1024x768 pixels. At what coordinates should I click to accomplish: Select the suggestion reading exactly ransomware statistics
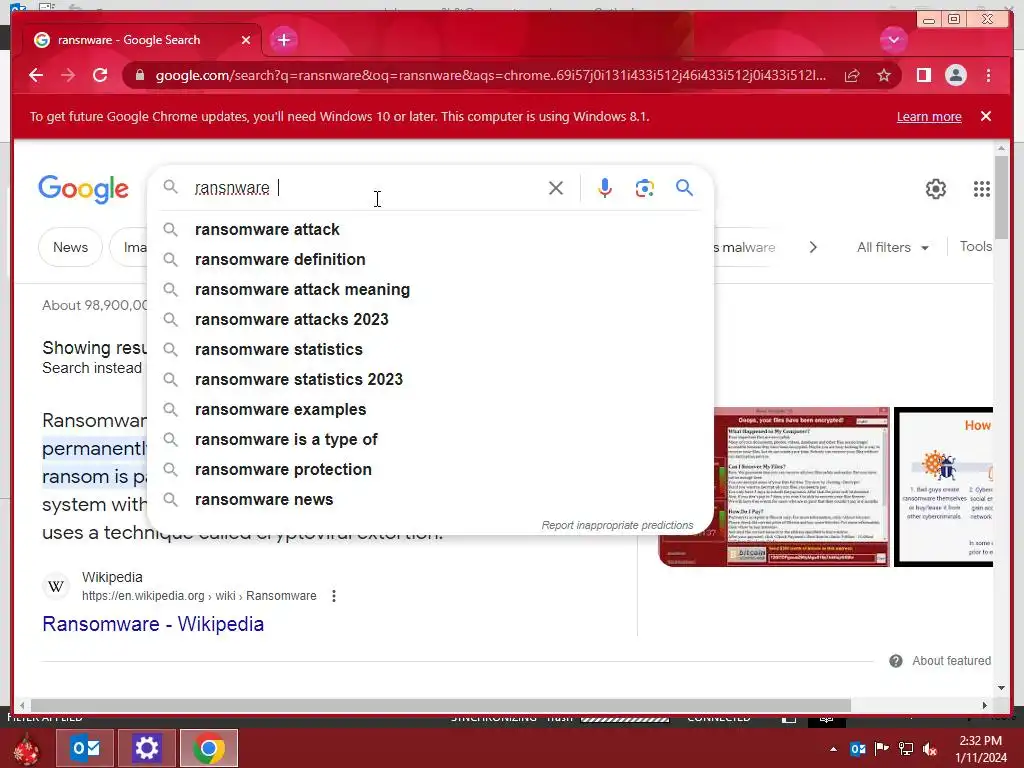click(x=430, y=350)
